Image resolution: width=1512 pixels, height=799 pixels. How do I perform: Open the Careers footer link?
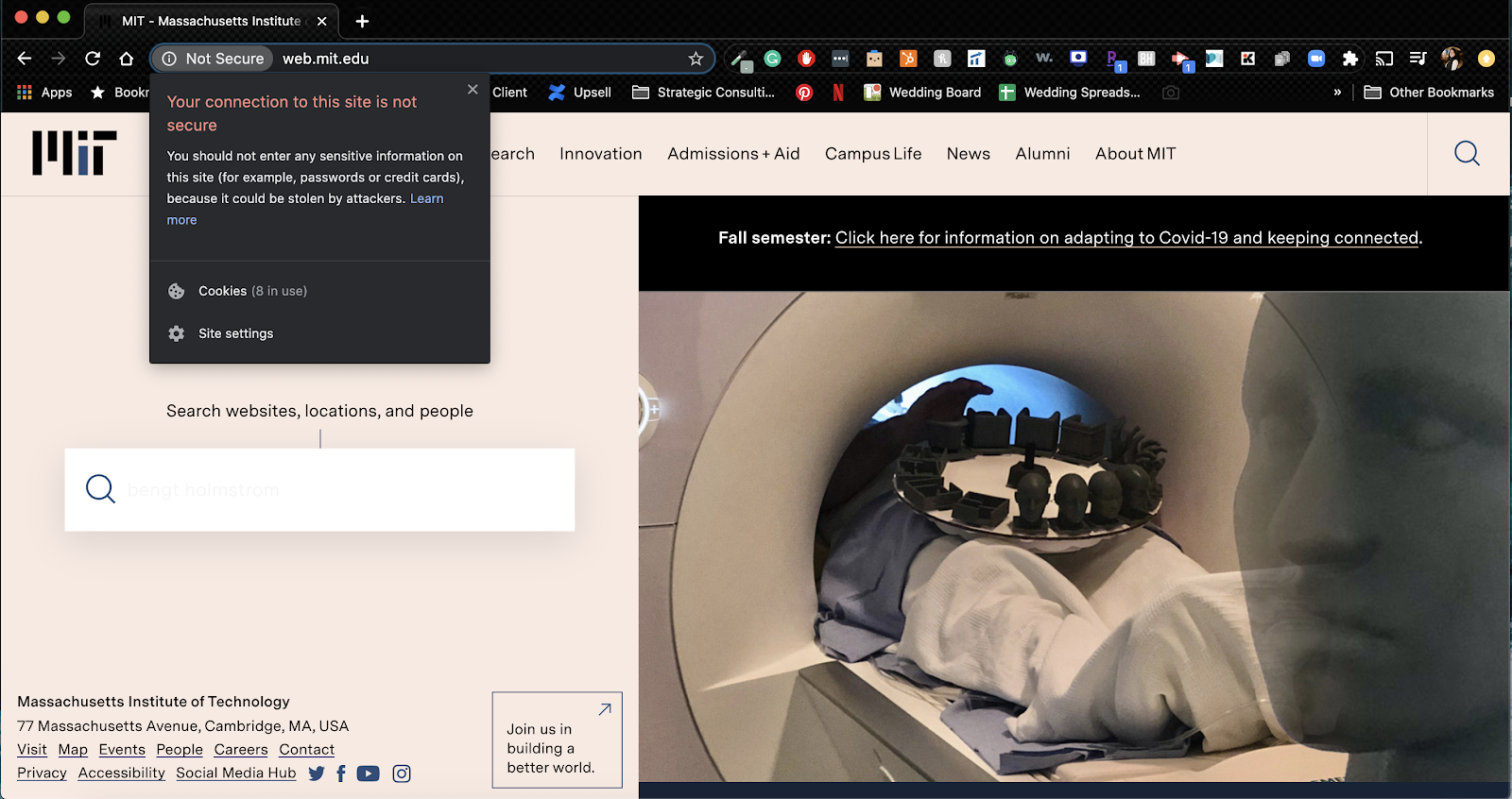(241, 750)
